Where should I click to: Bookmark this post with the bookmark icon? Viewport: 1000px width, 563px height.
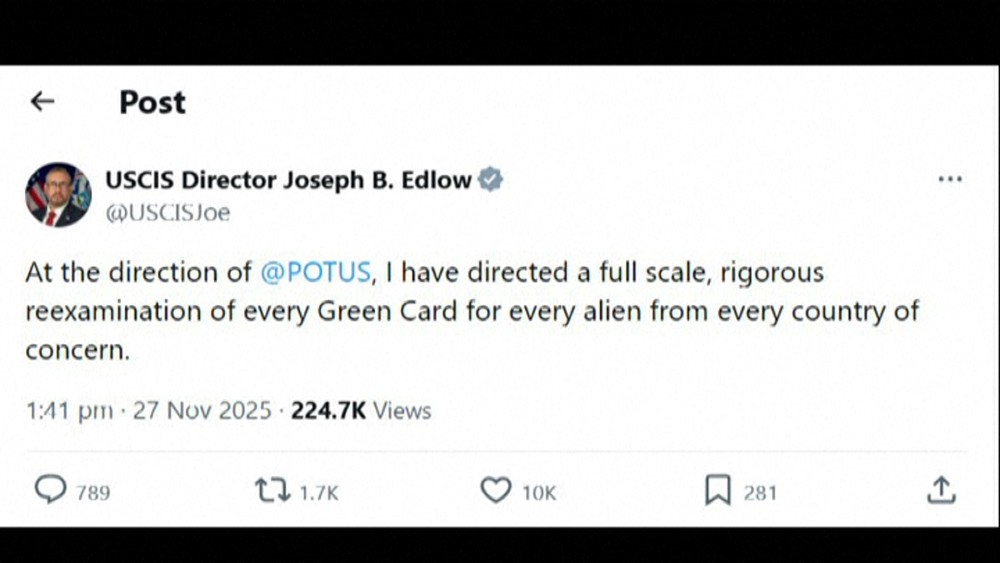point(718,490)
